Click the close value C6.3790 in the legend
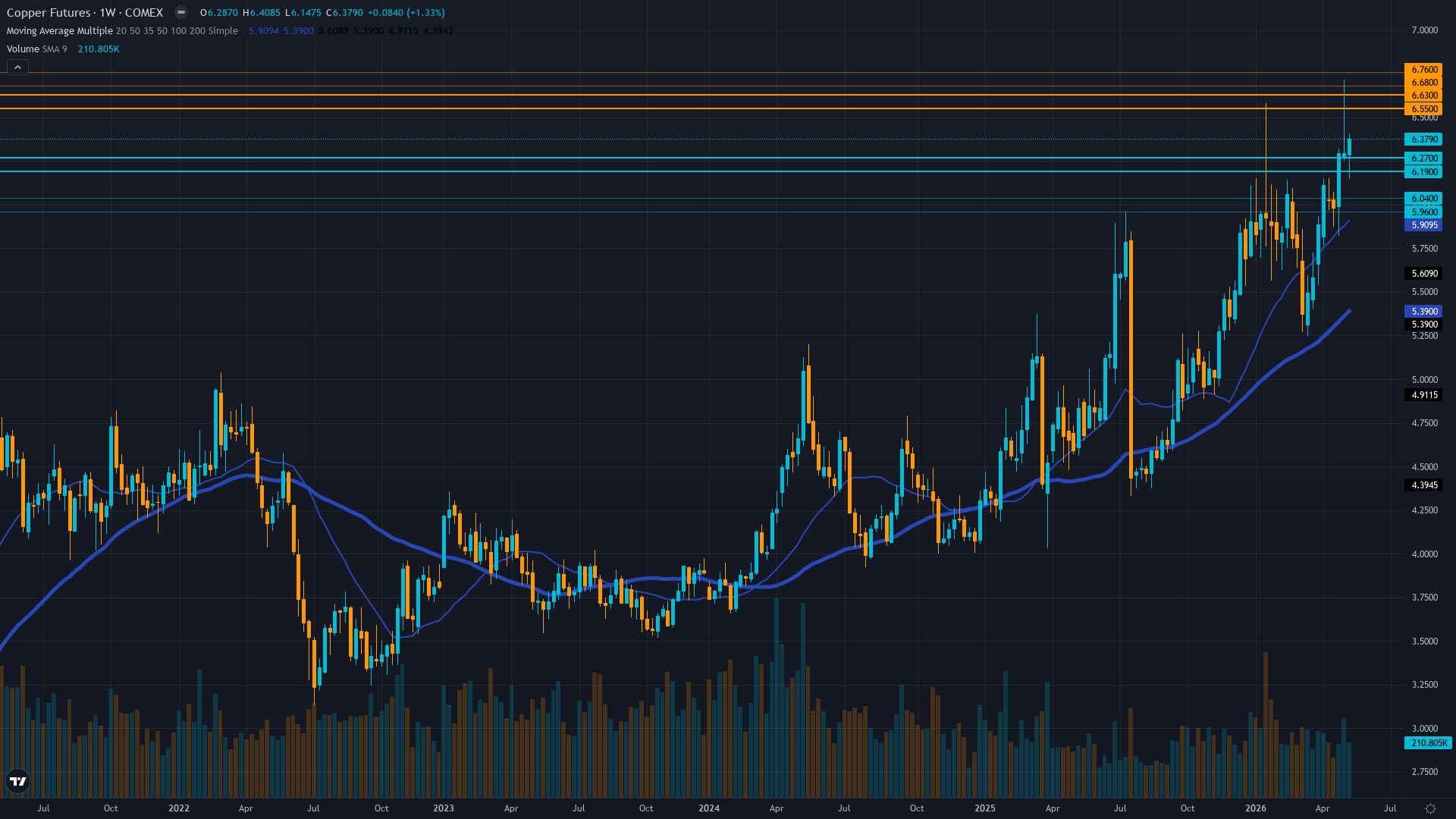1456x819 pixels. 344,13
